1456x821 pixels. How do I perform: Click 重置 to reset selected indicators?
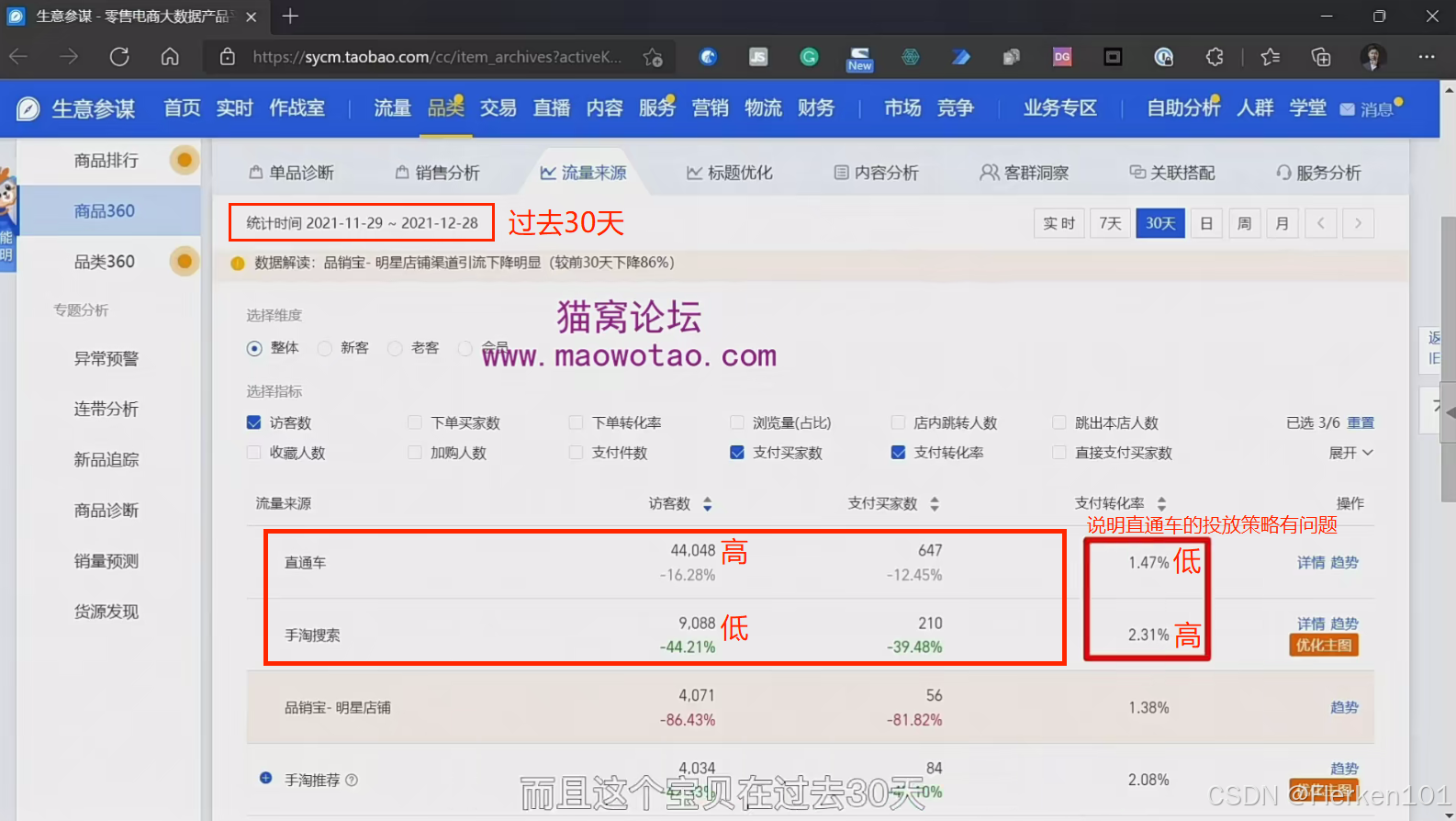point(1361,422)
